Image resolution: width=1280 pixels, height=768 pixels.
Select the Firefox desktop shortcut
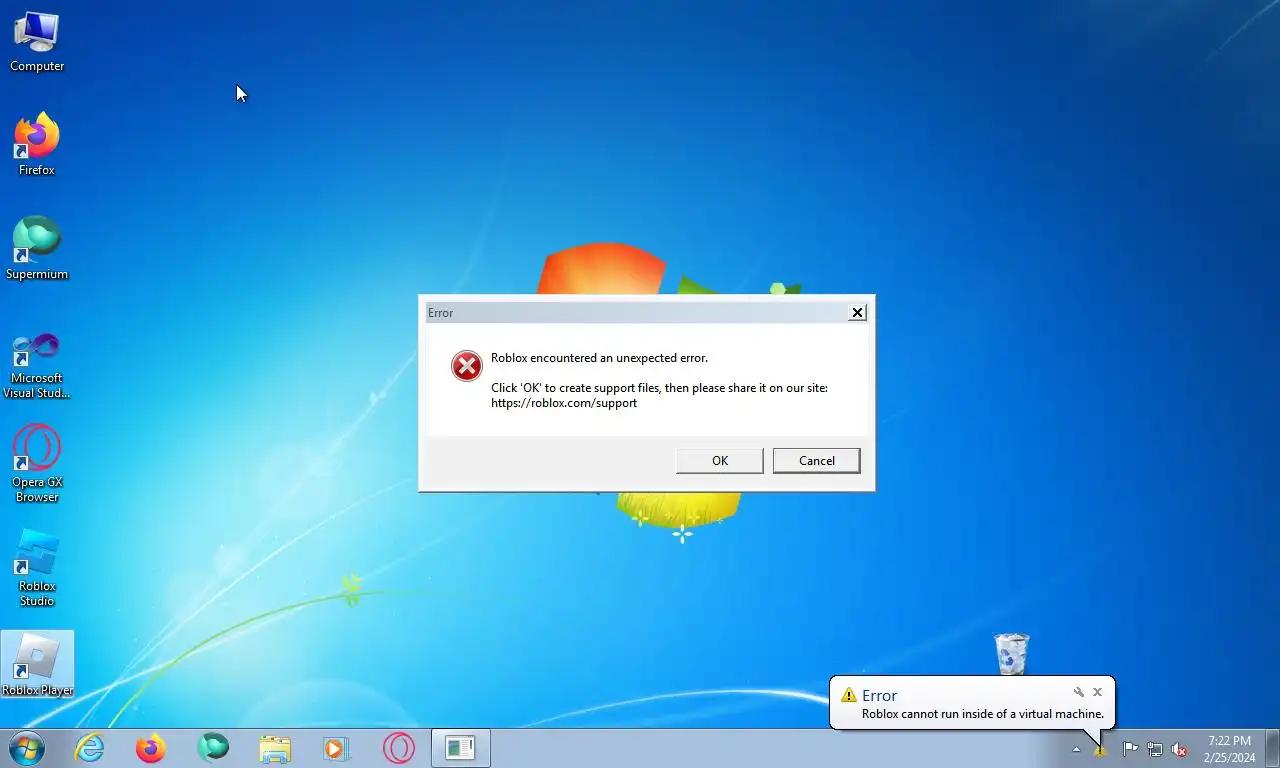(37, 145)
